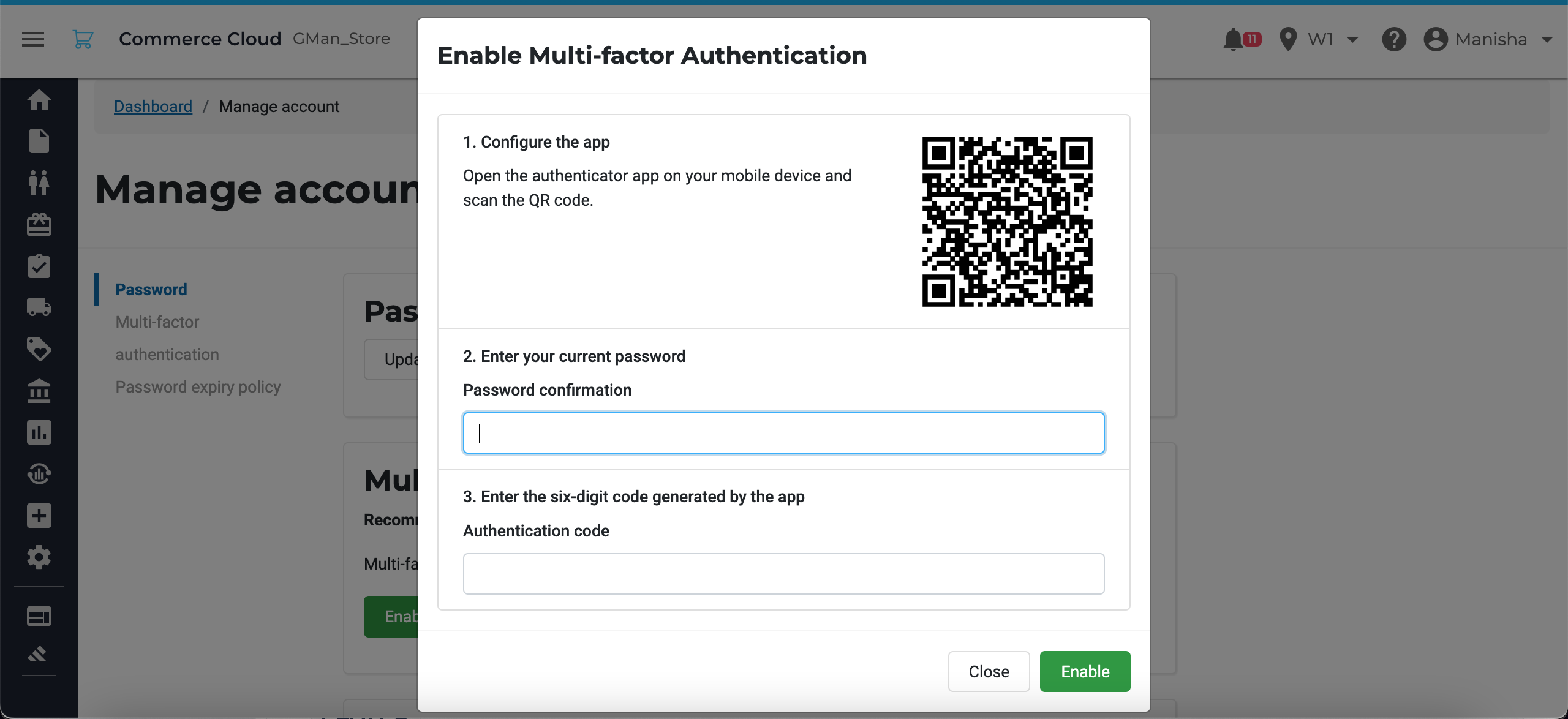This screenshot has height=719, width=1568.
Task: Select Multi-factor authentication side tab
Action: [167, 338]
